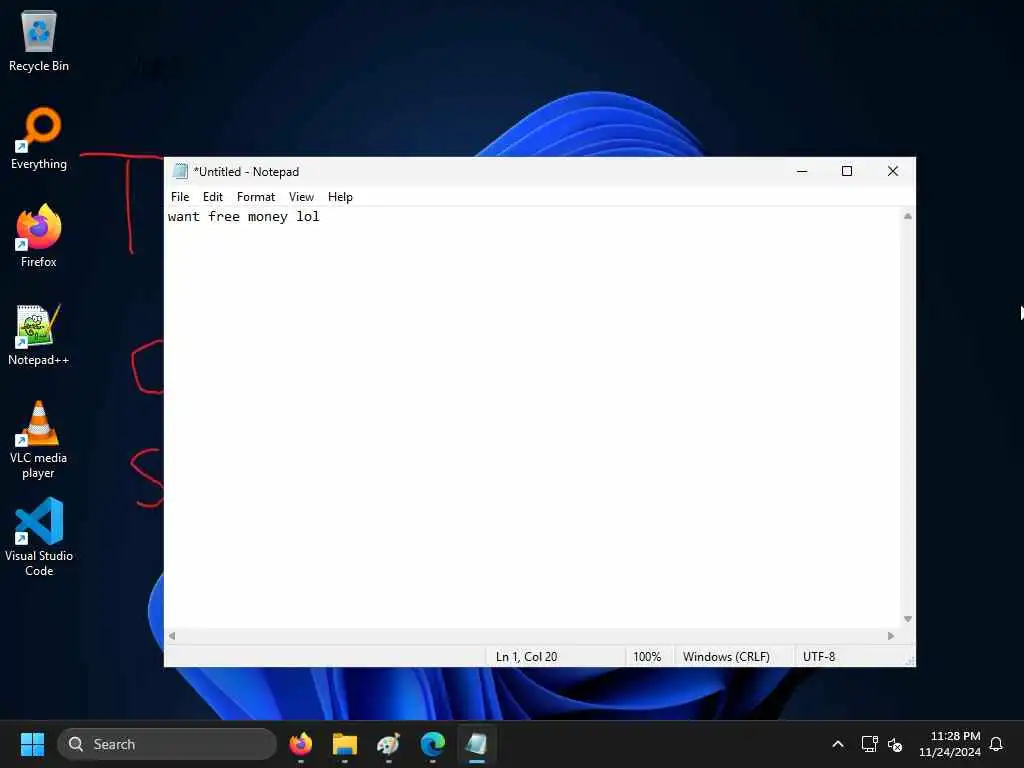Launch Firefox from the taskbar
Viewport: 1024px width, 768px height.
301,744
